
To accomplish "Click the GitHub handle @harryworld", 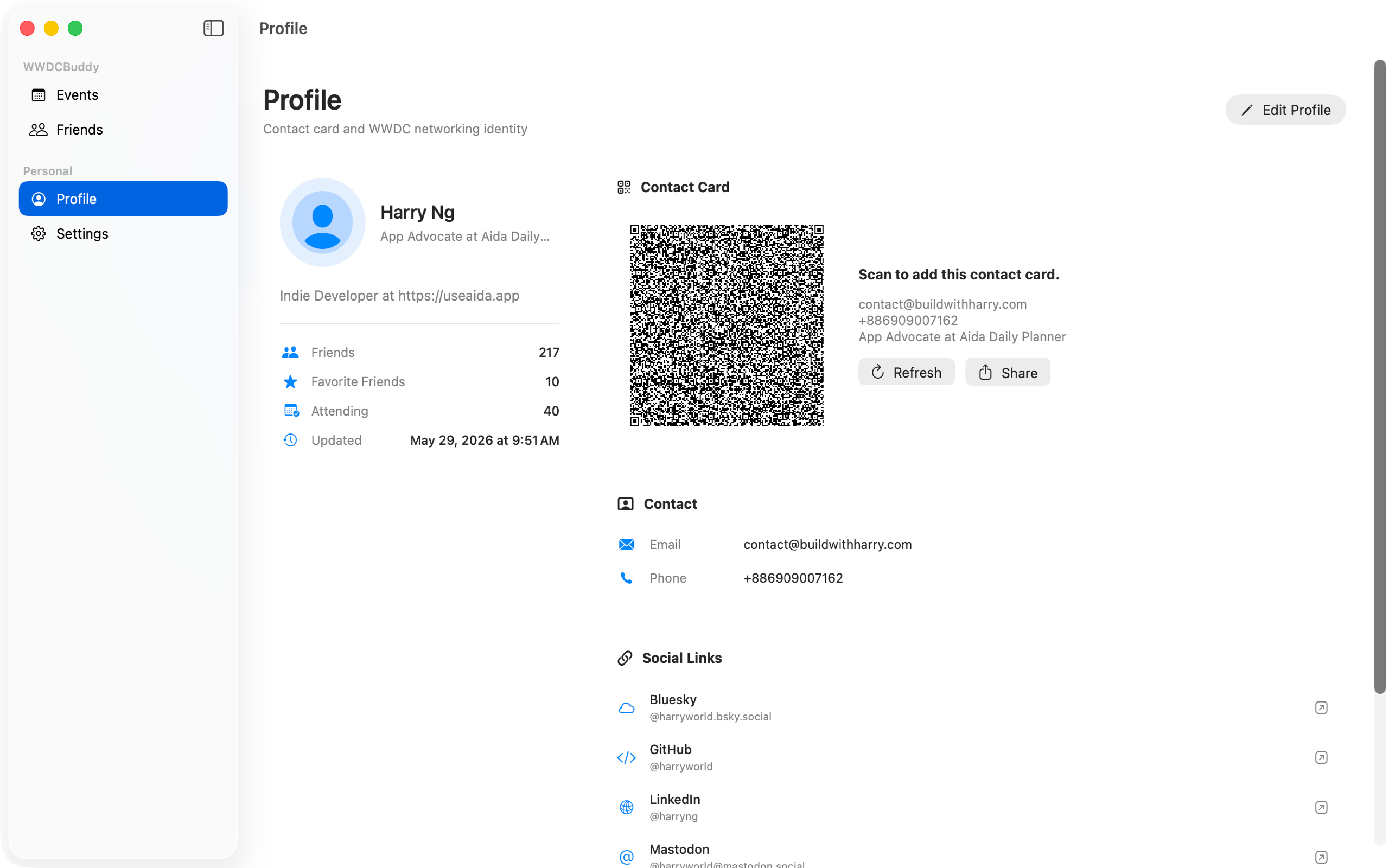I will [x=681, y=767].
